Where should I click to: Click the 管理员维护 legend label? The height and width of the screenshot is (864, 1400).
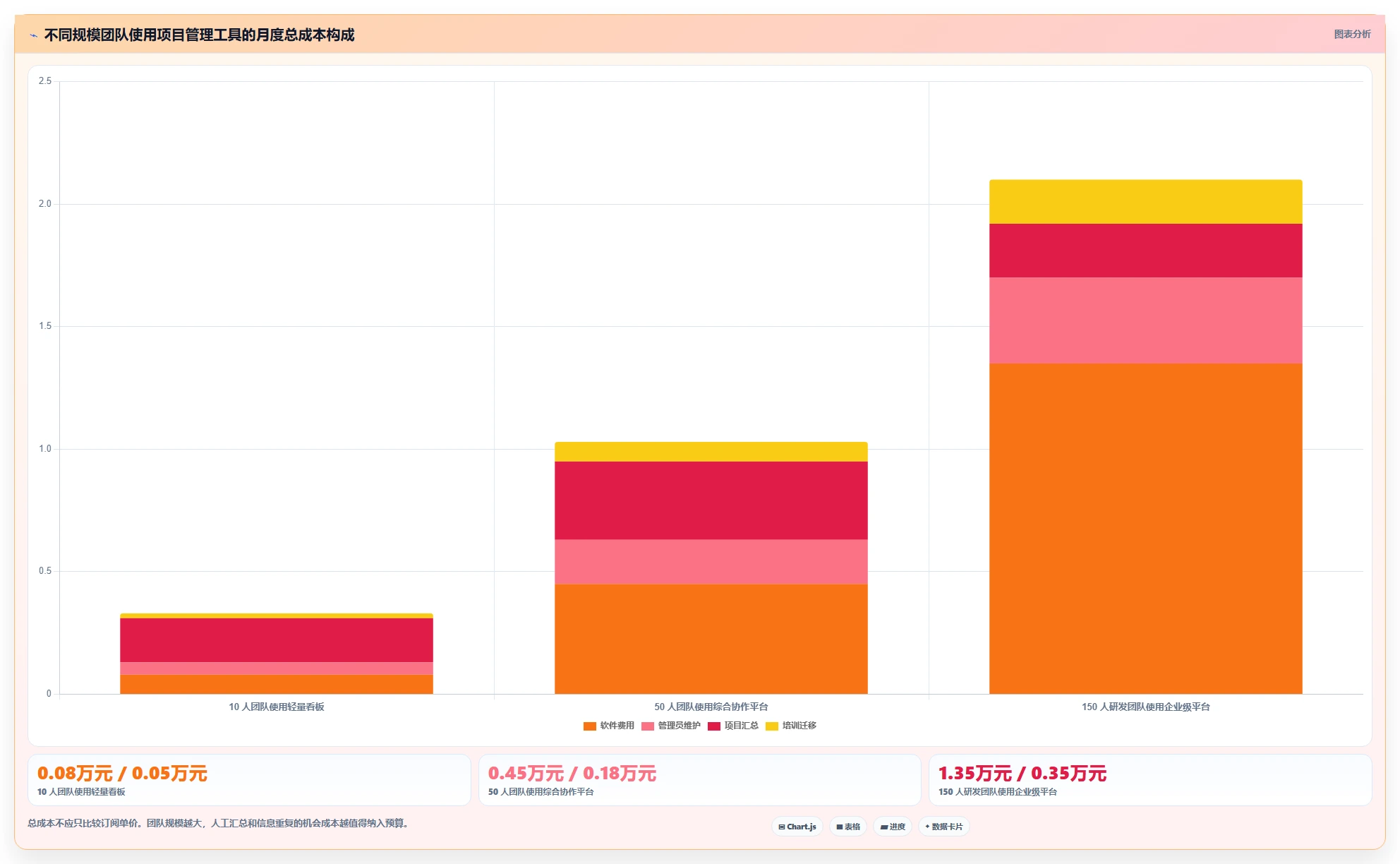pyautogui.click(x=680, y=726)
